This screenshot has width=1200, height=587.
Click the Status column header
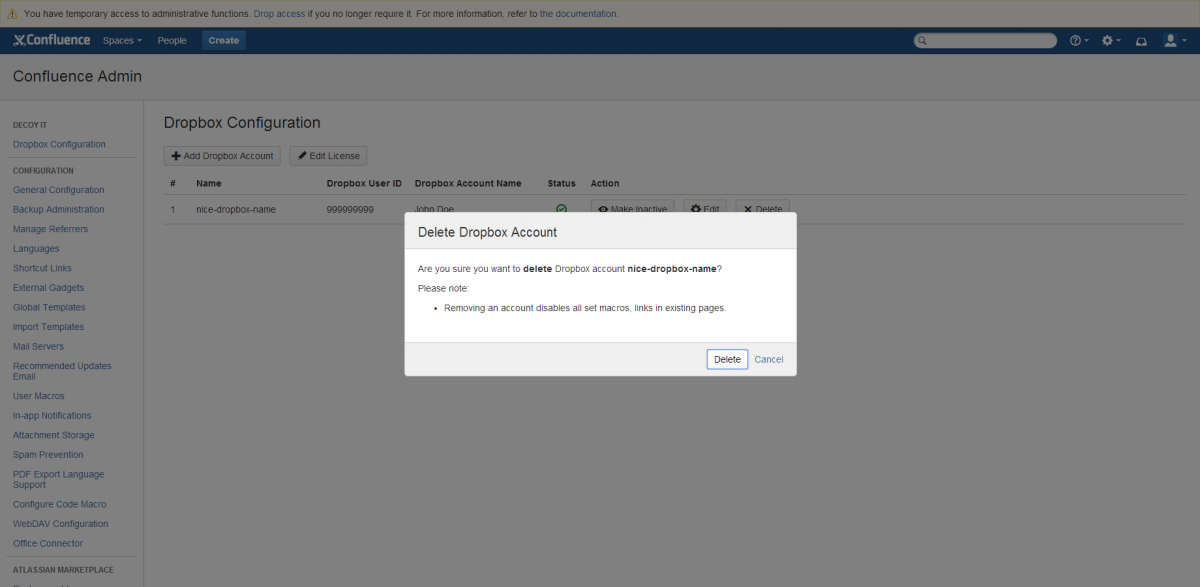click(x=562, y=184)
